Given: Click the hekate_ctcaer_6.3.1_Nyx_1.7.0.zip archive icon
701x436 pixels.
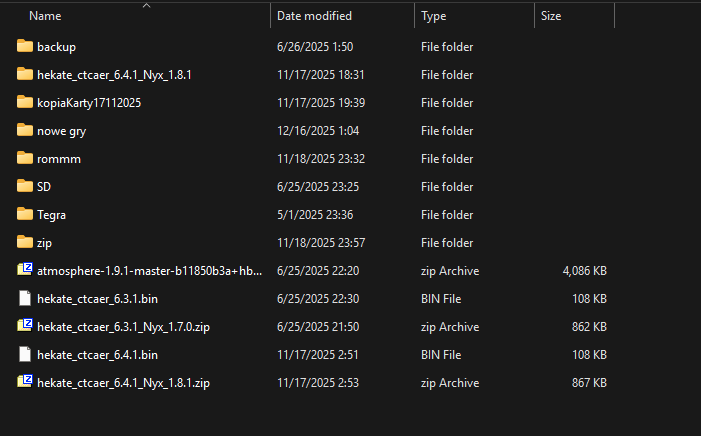Looking at the screenshot, I should click(26, 326).
